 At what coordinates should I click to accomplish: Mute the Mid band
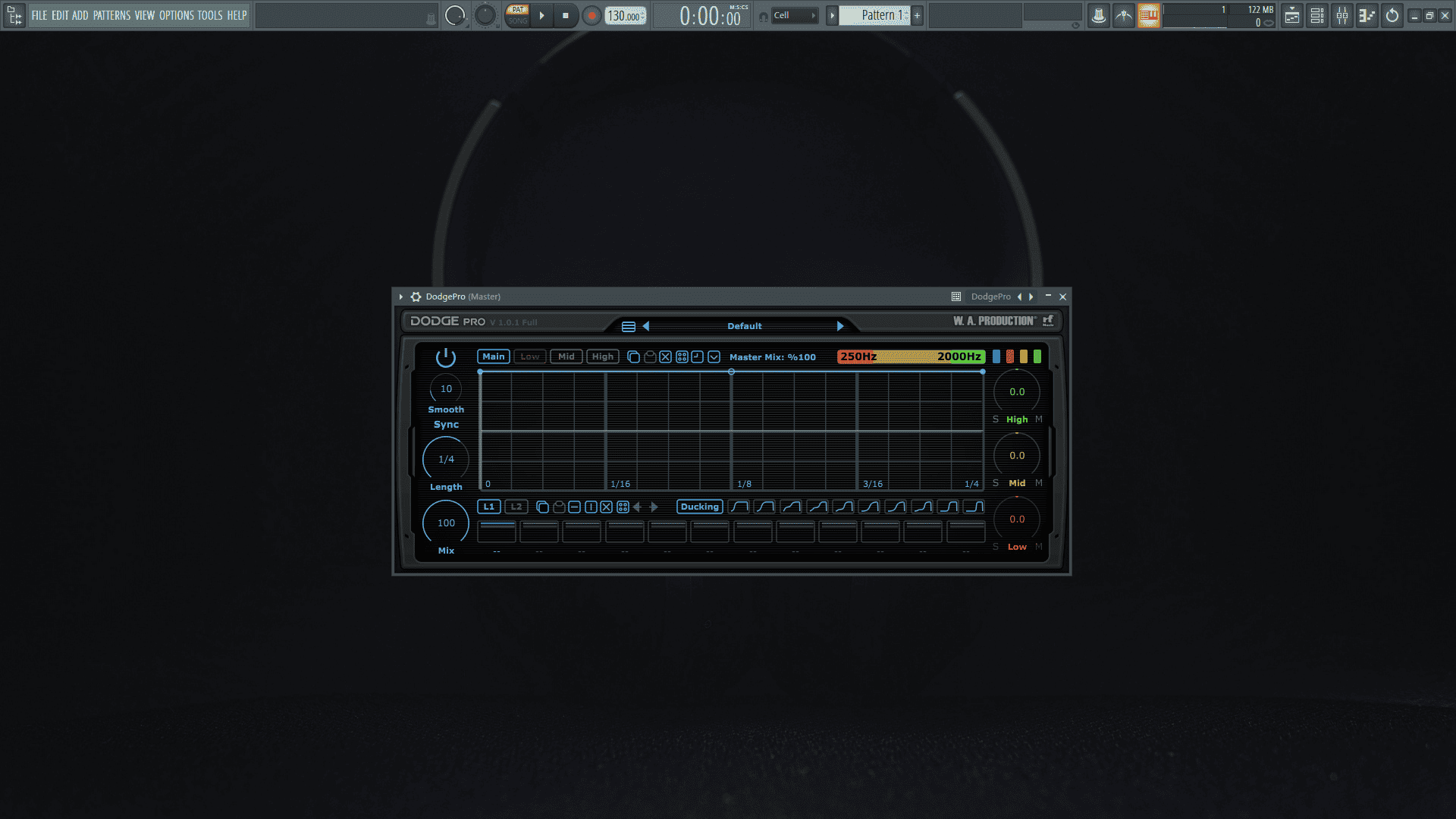click(x=1039, y=483)
